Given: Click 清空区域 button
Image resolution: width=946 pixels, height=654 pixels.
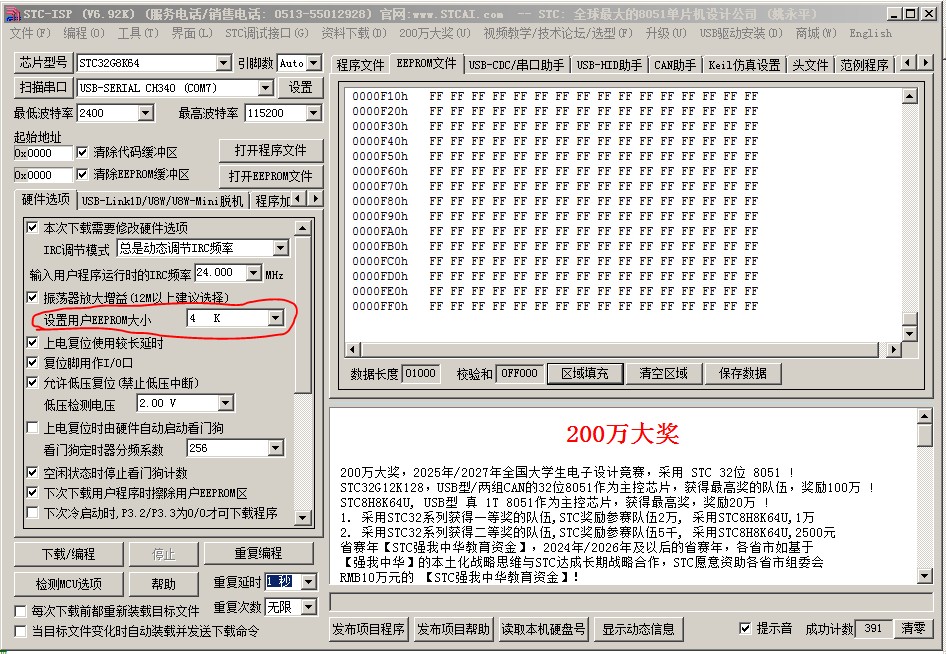Looking at the screenshot, I should (664, 373).
